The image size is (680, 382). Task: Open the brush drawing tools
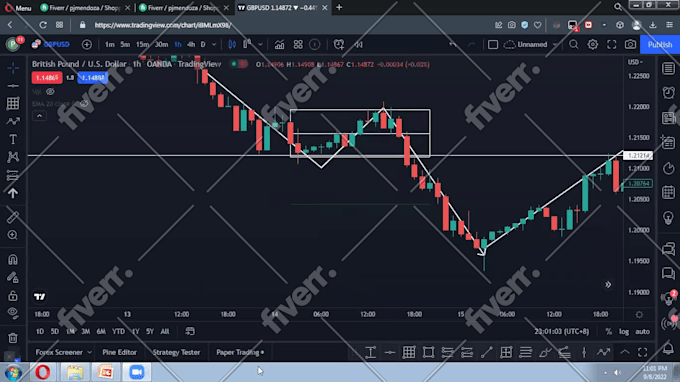[13, 121]
